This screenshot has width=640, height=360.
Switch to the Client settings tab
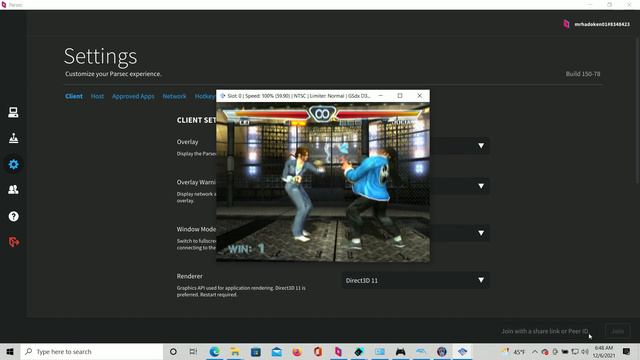[x=74, y=96]
